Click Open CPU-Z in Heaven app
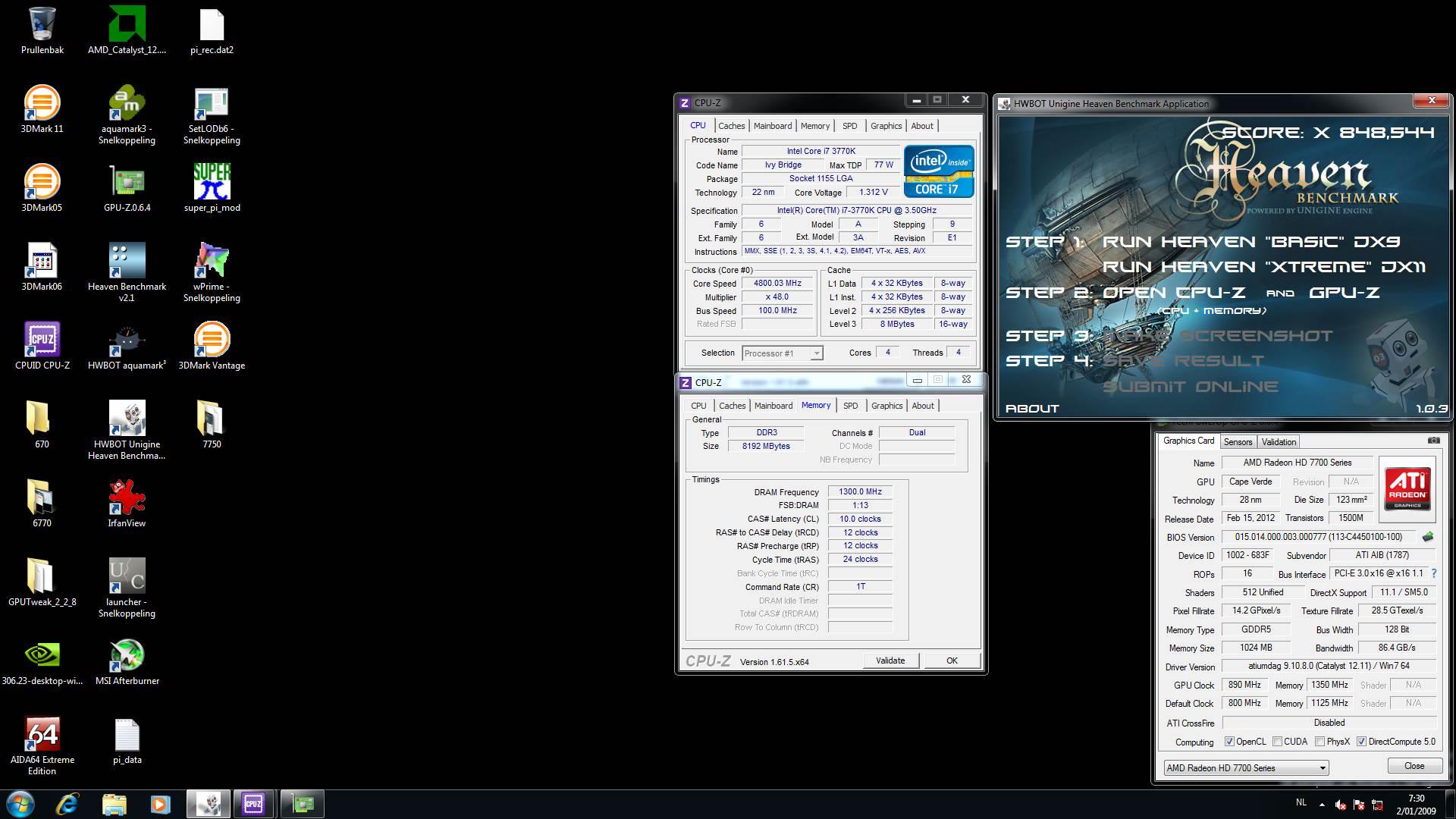The image size is (1456, 819). pos(1175,293)
